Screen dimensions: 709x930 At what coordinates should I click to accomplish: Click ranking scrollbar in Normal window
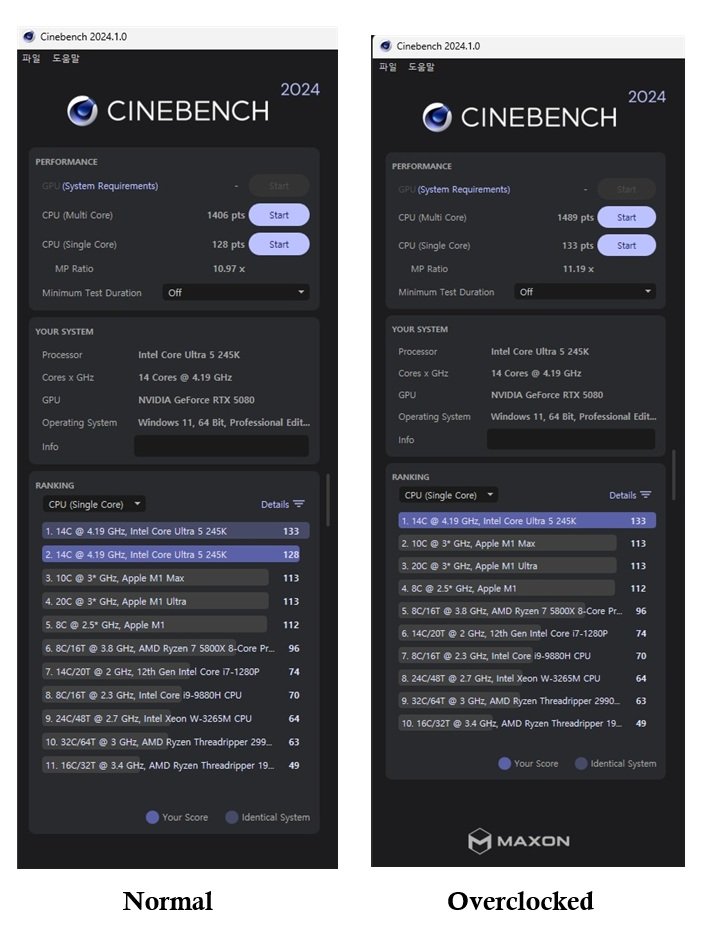coord(328,499)
